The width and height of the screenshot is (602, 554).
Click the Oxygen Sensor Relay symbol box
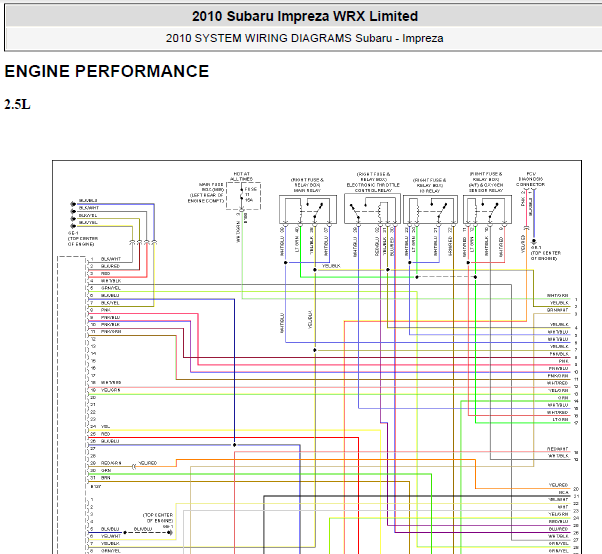(x=487, y=210)
